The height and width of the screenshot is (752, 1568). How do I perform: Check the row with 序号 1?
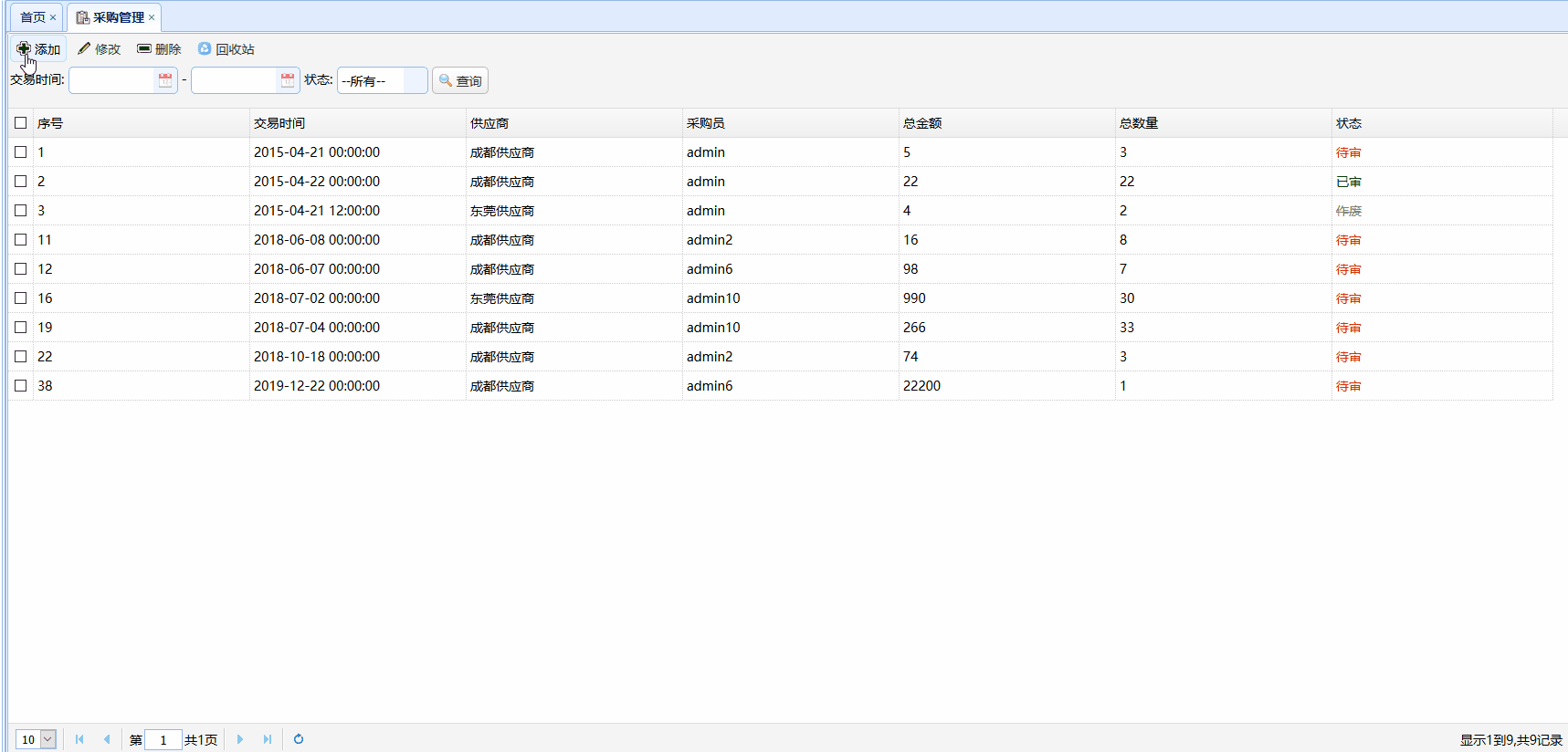click(20, 152)
